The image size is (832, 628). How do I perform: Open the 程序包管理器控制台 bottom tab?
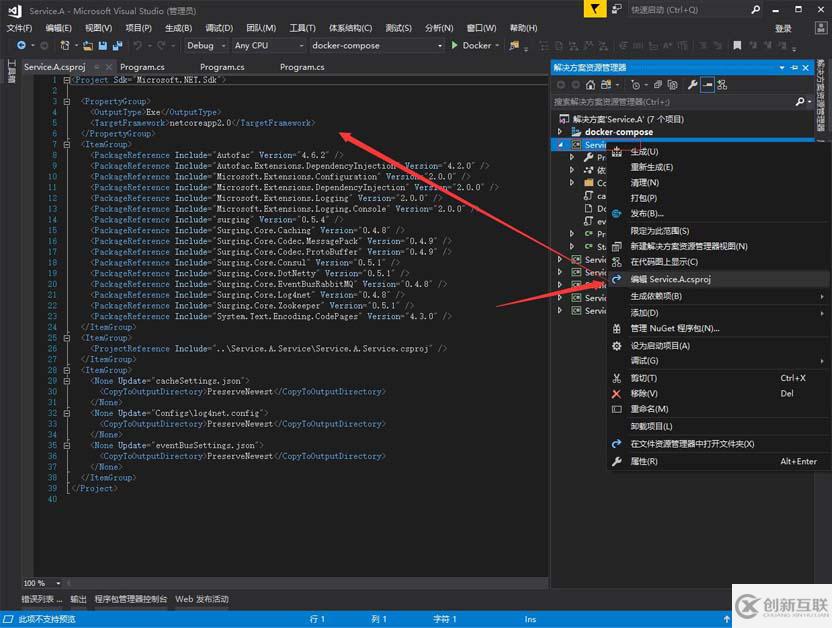[x=131, y=599]
